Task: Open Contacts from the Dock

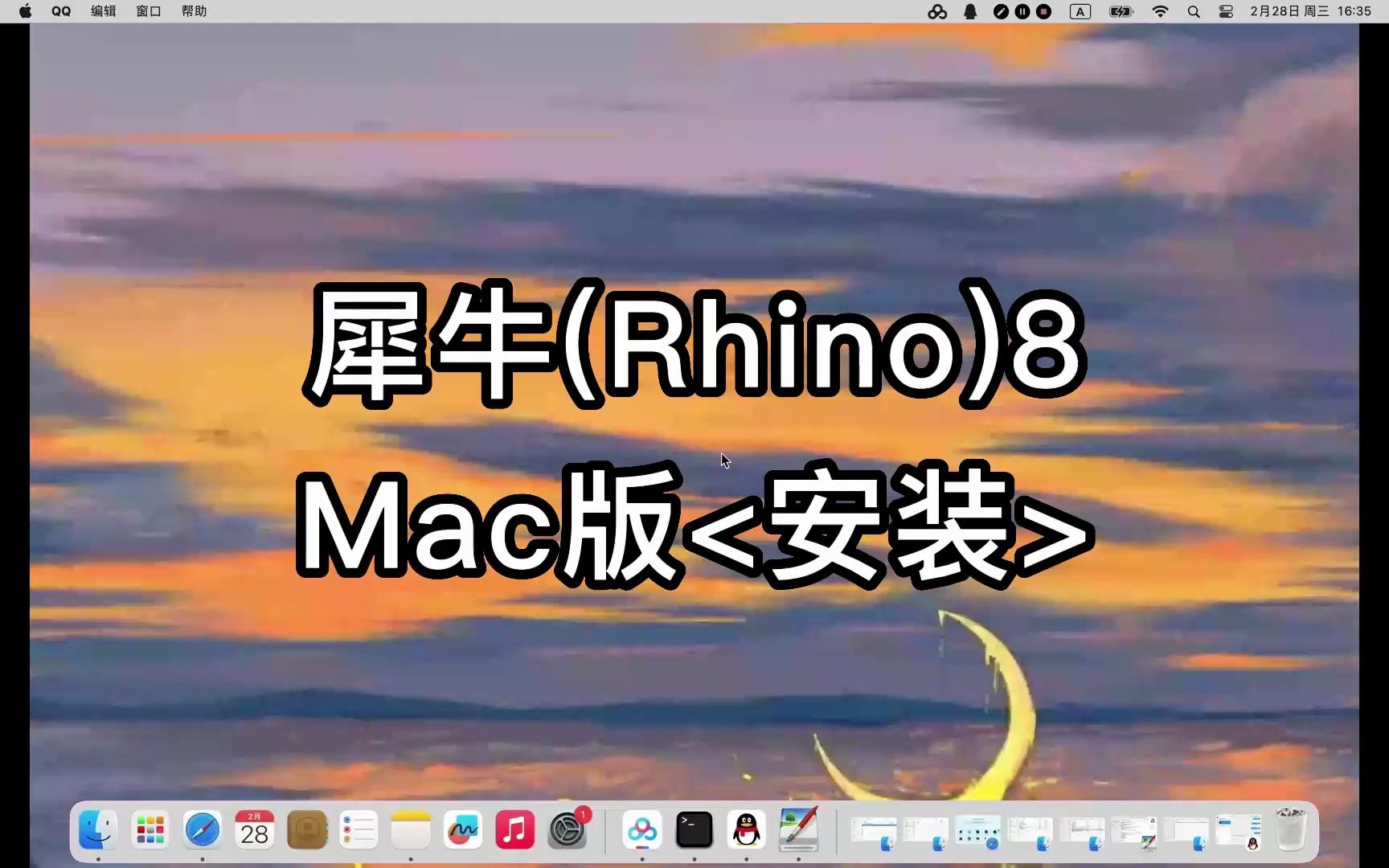Action: coord(306,829)
